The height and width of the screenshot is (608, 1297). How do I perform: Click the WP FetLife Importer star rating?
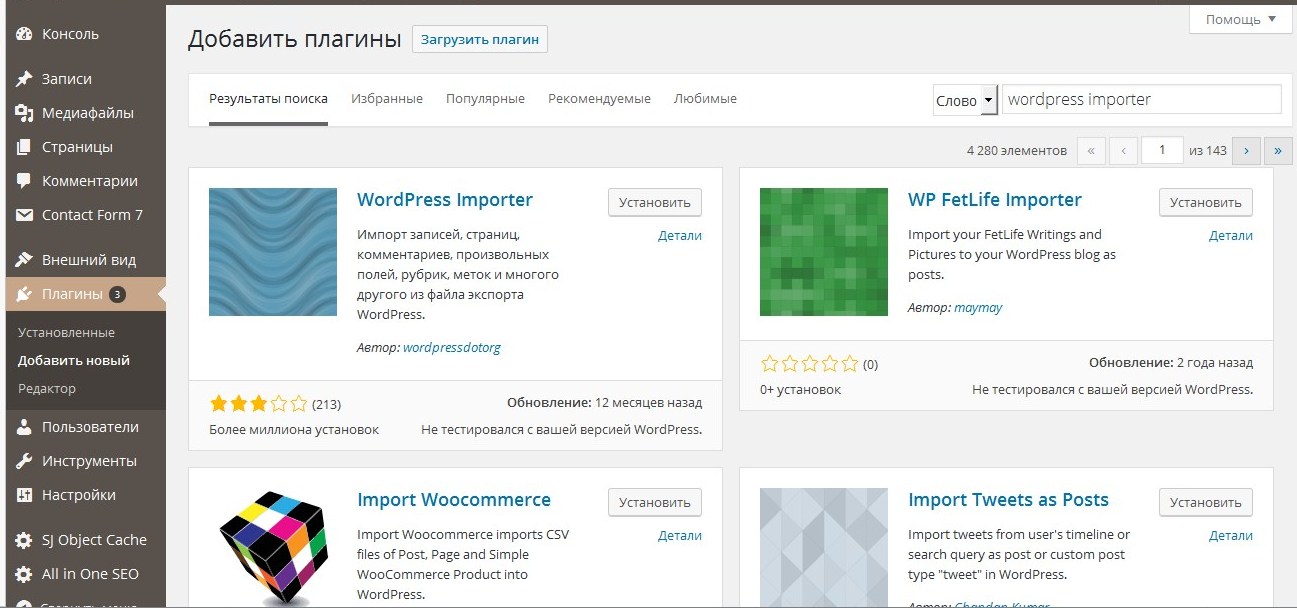[809, 364]
